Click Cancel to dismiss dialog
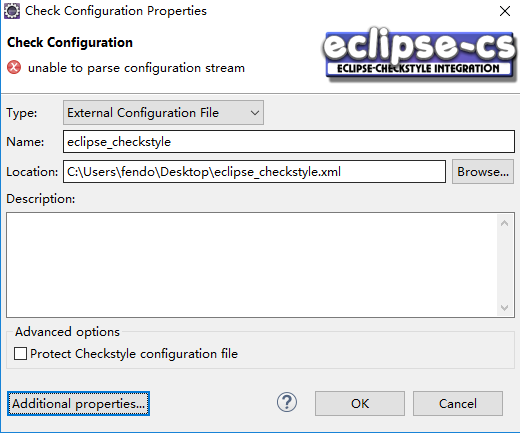 [x=458, y=404]
